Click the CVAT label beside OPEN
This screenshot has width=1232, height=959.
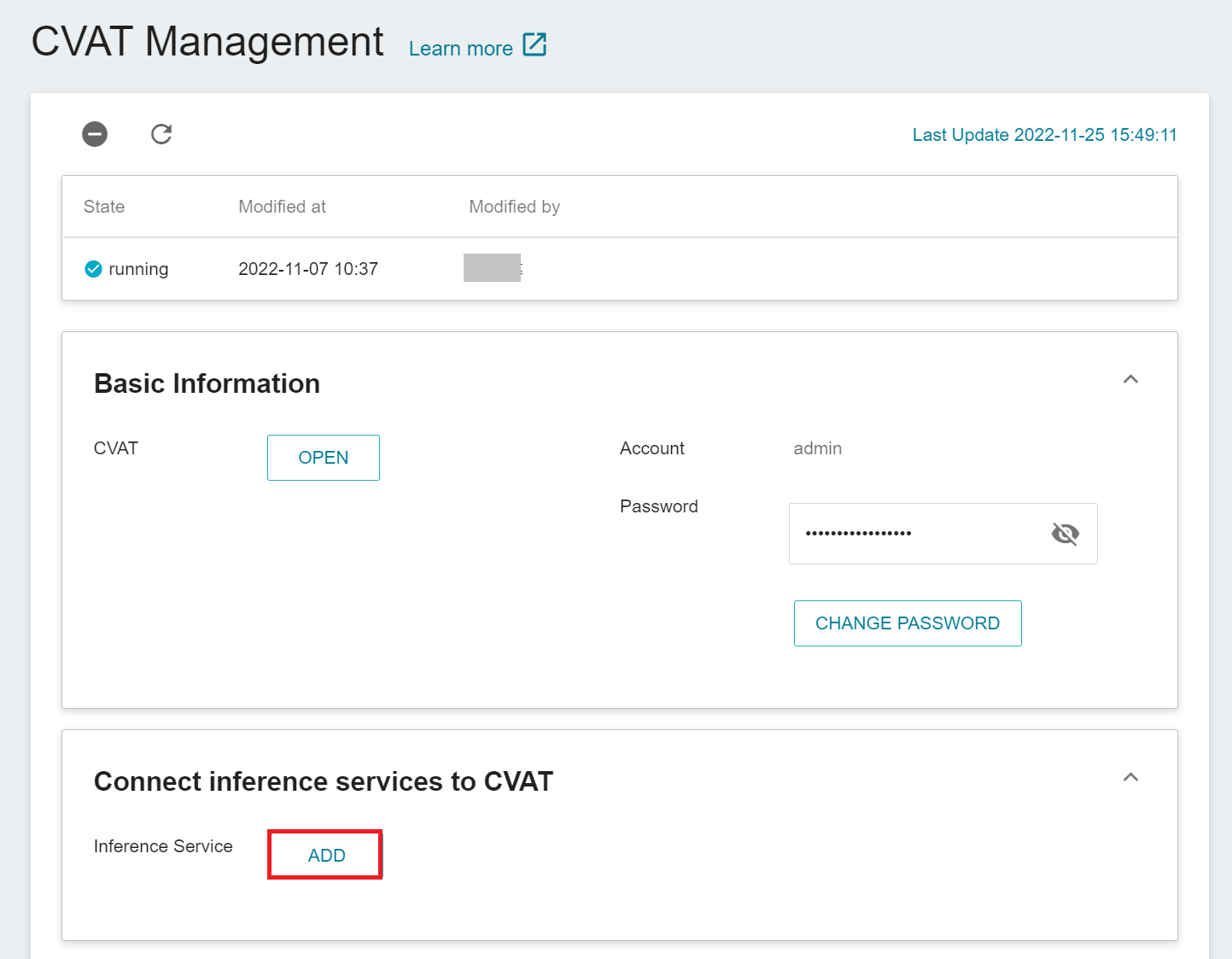pyautogui.click(x=116, y=448)
